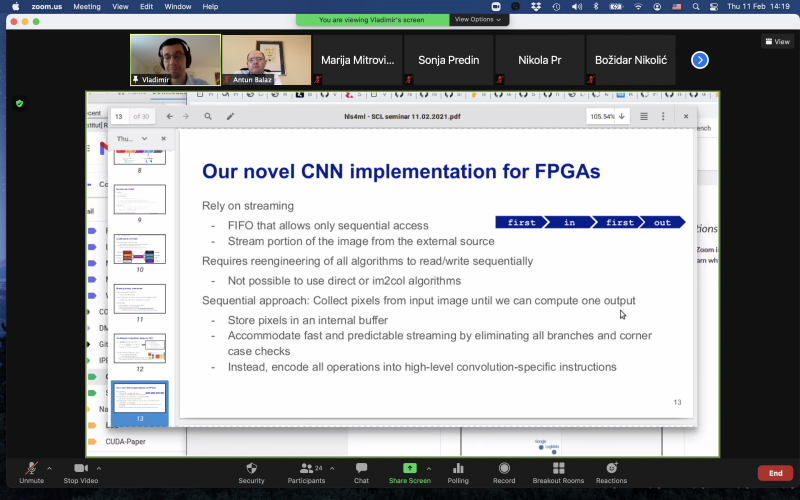Expand audio options arrow next to Unmute
The height and width of the screenshot is (500, 800).
coord(49,467)
